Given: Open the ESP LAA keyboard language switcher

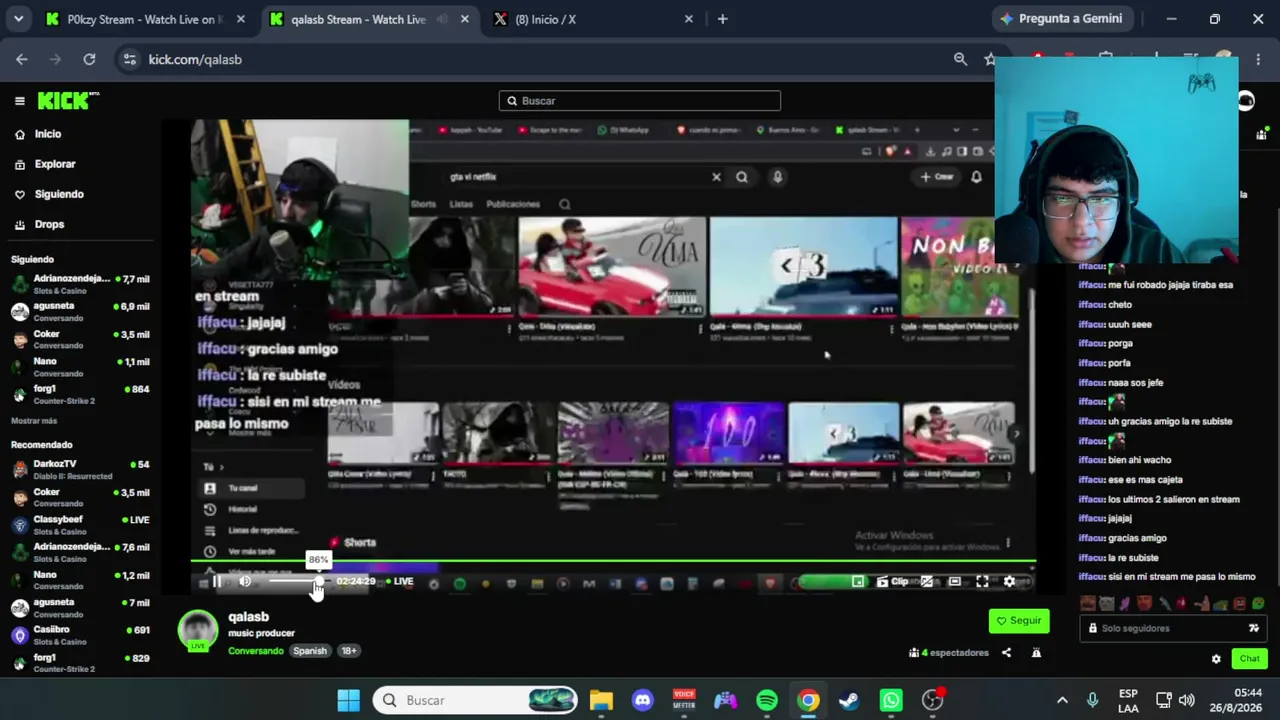Looking at the screenshot, I should click(x=1128, y=700).
